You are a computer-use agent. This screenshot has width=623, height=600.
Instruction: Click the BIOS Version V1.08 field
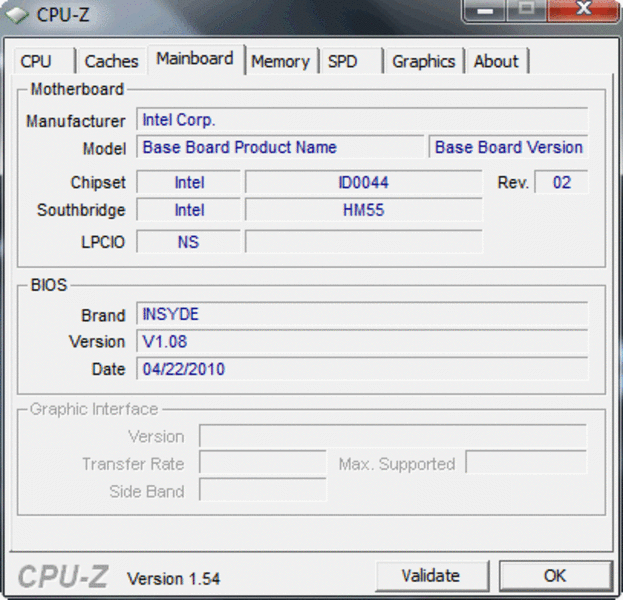[x=362, y=341]
